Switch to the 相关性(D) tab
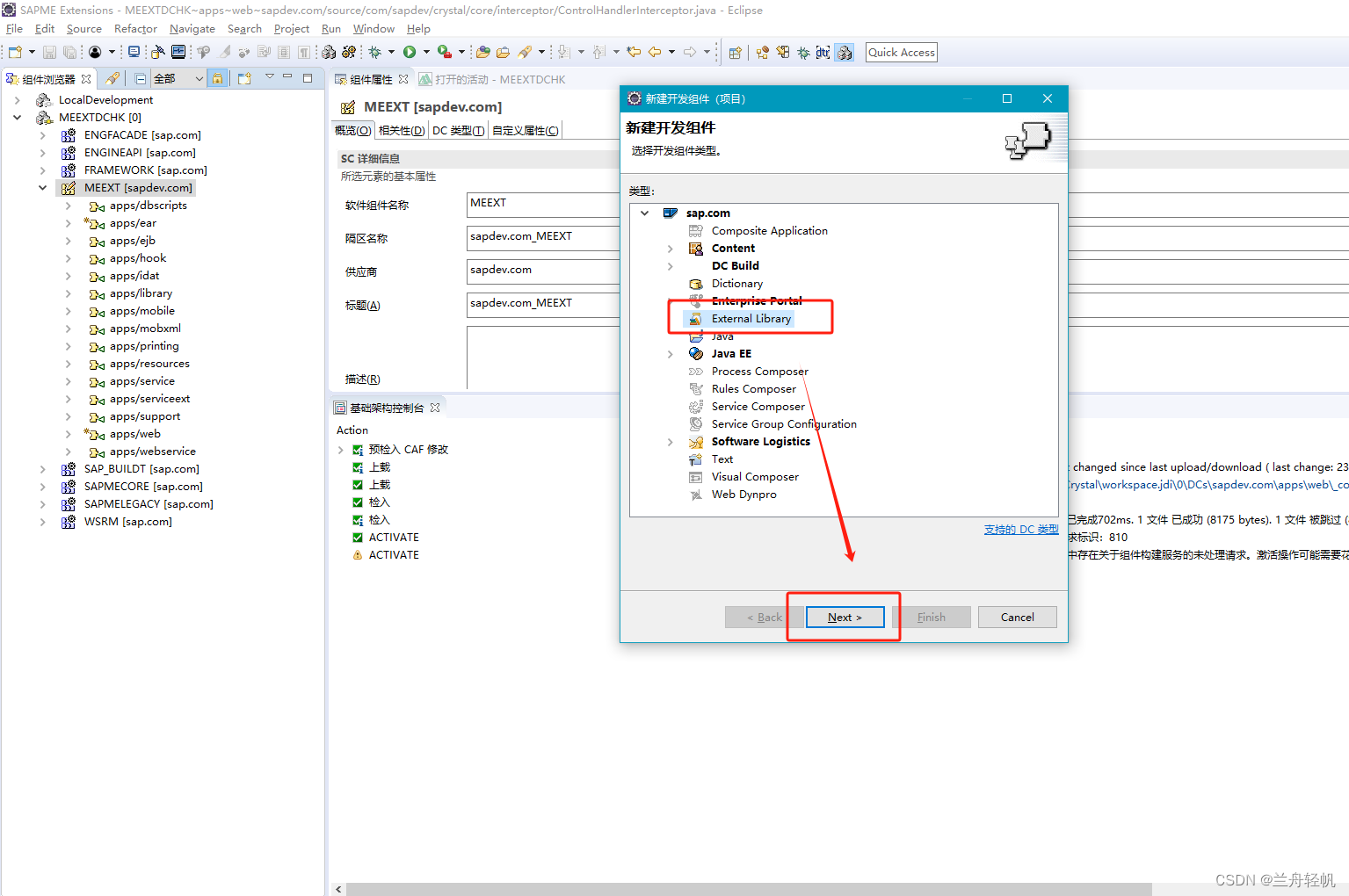 pos(402,131)
